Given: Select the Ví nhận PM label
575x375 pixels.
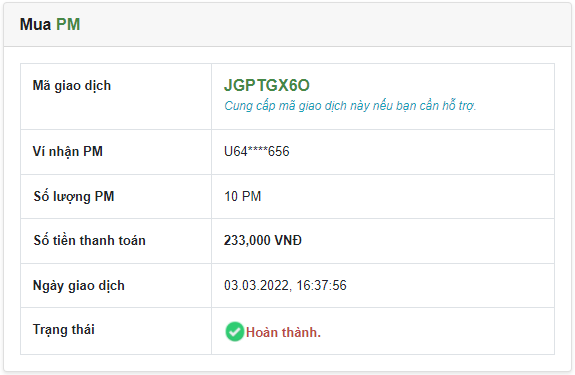Looking at the screenshot, I should [x=67, y=152].
